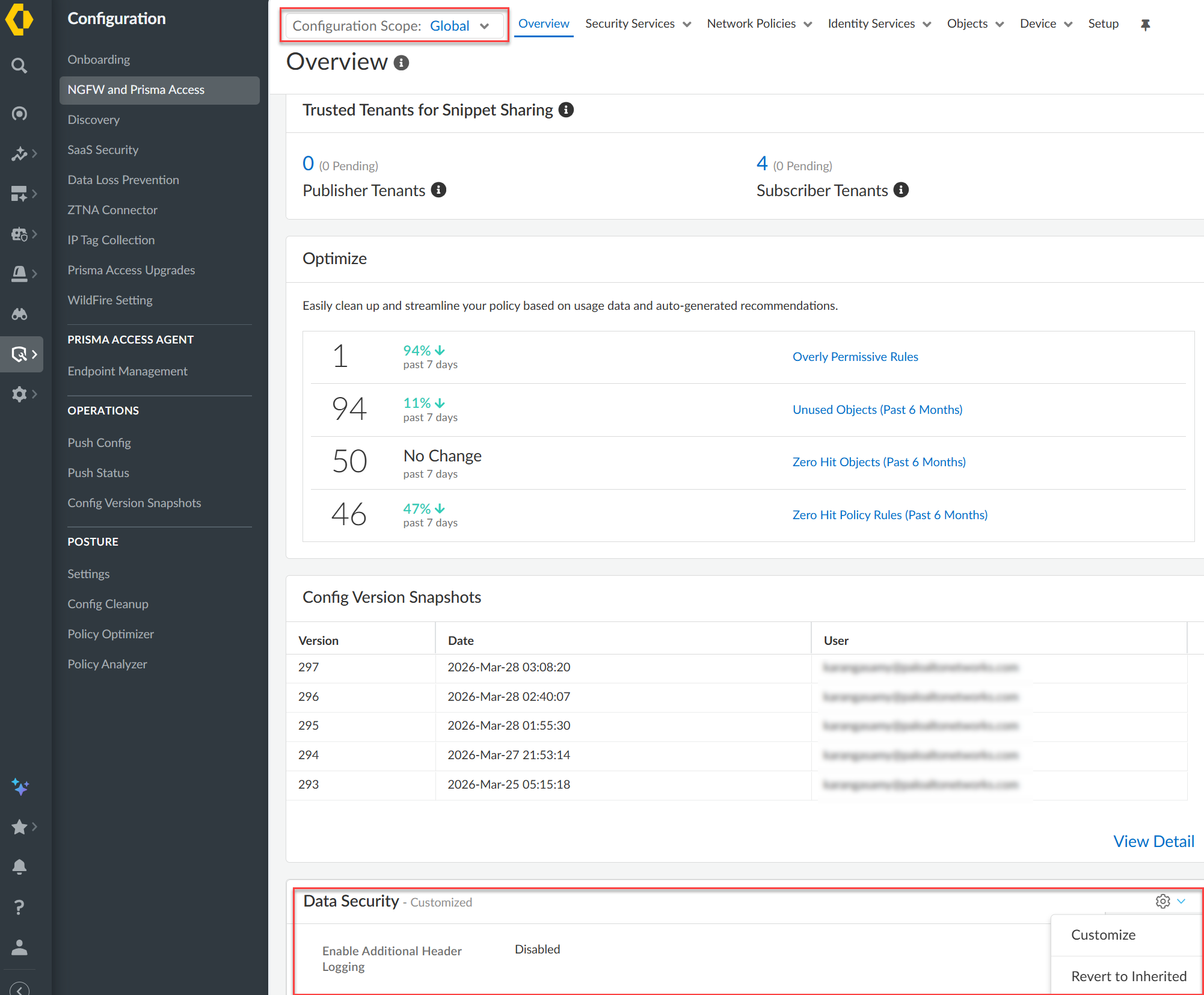This screenshot has height=995, width=1204.
Task: Click the Data Security gear icon
Action: [1163, 901]
